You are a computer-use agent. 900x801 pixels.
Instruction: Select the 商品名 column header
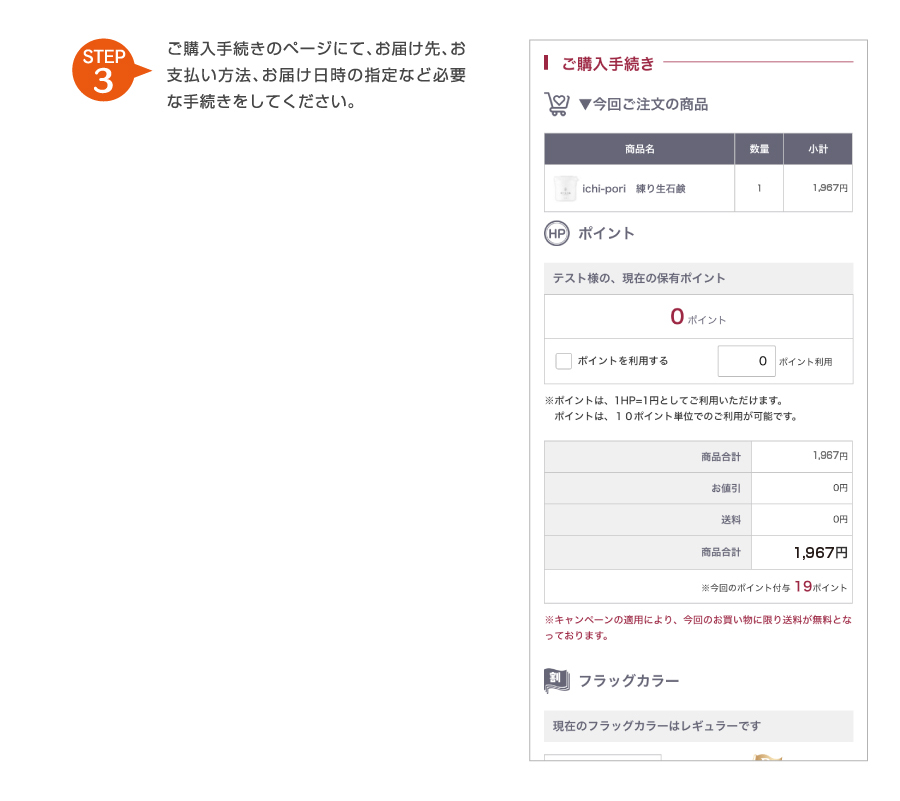coord(639,149)
